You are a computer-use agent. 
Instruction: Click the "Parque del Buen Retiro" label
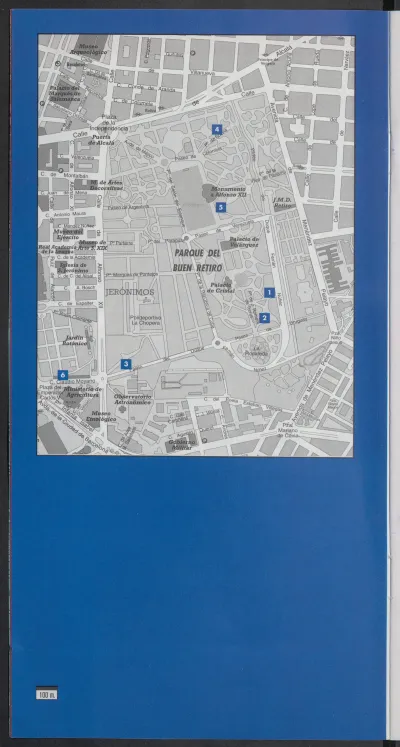point(198,260)
